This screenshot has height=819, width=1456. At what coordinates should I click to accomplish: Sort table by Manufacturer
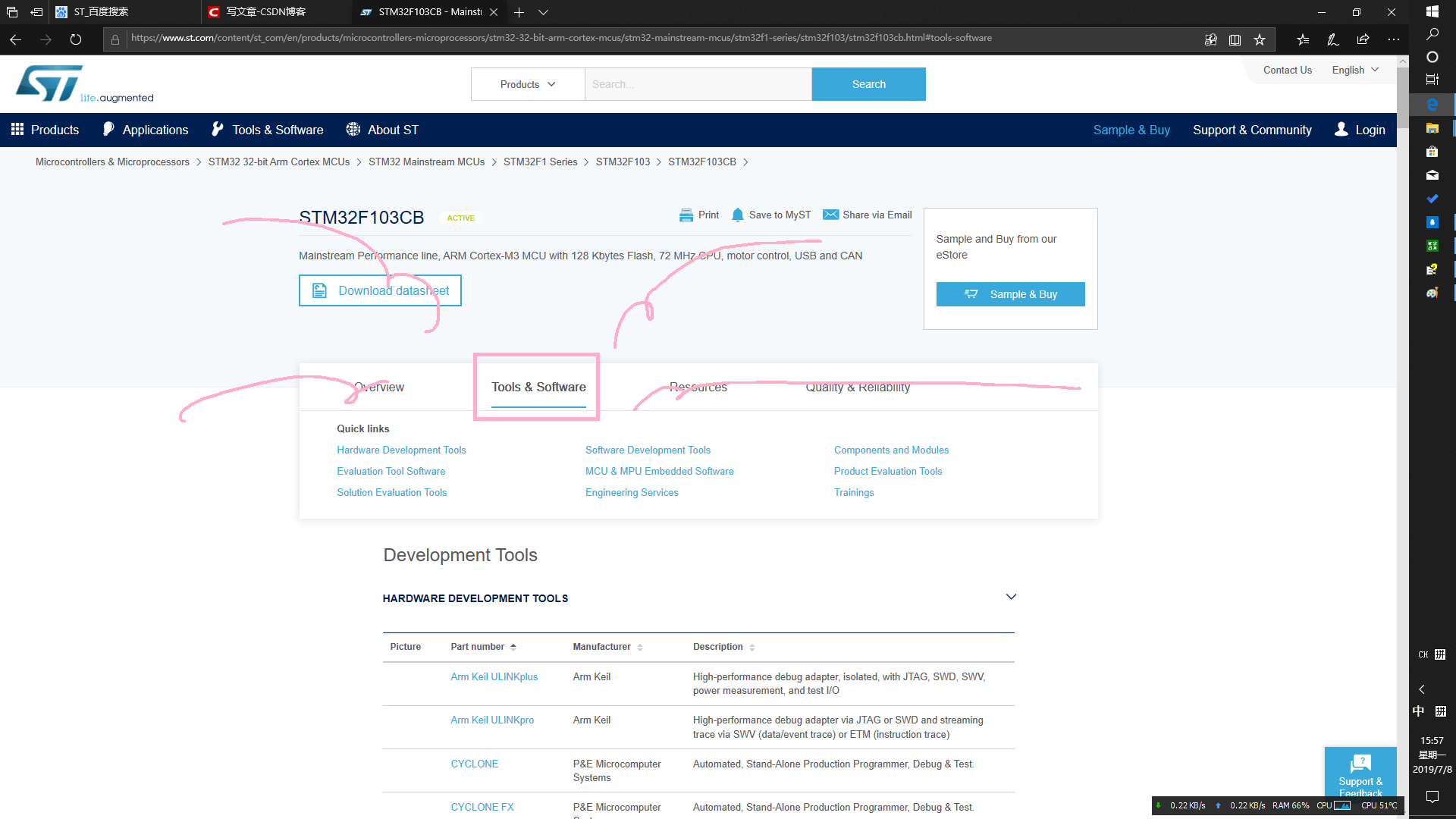(x=607, y=647)
